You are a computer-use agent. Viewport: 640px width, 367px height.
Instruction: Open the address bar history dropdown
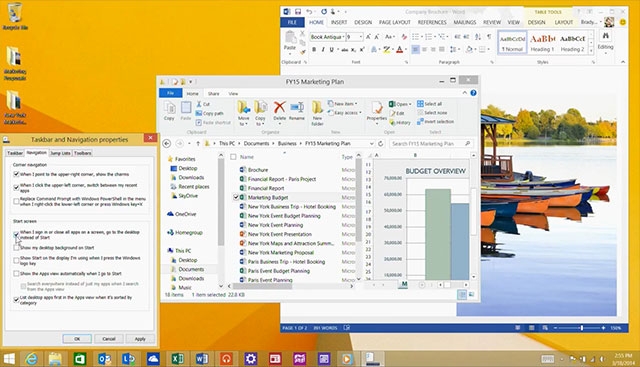pos(371,144)
